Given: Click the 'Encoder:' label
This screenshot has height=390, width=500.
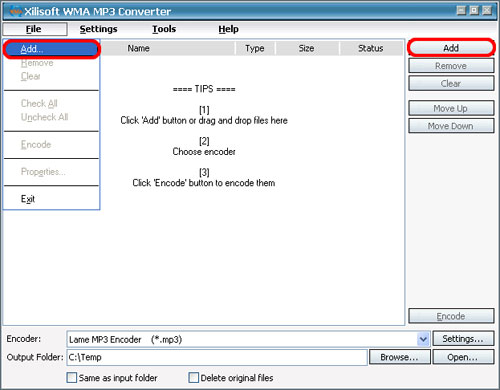Looking at the screenshot, I should tap(24, 339).
